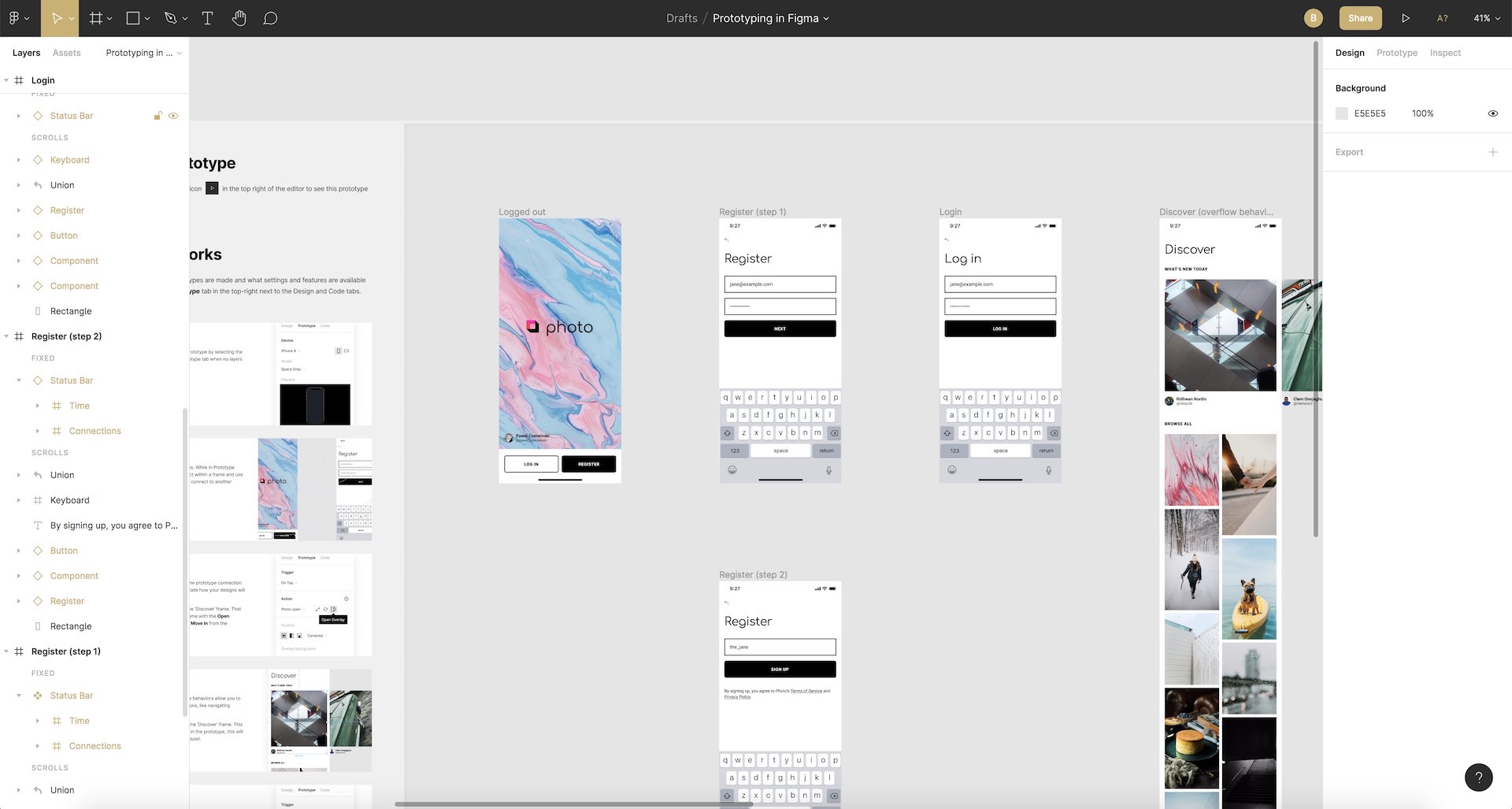Click the REGISTER button in the Logged out frame
Image resolution: width=1512 pixels, height=809 pixels.
pyautogui.click(x=589, y=464)
